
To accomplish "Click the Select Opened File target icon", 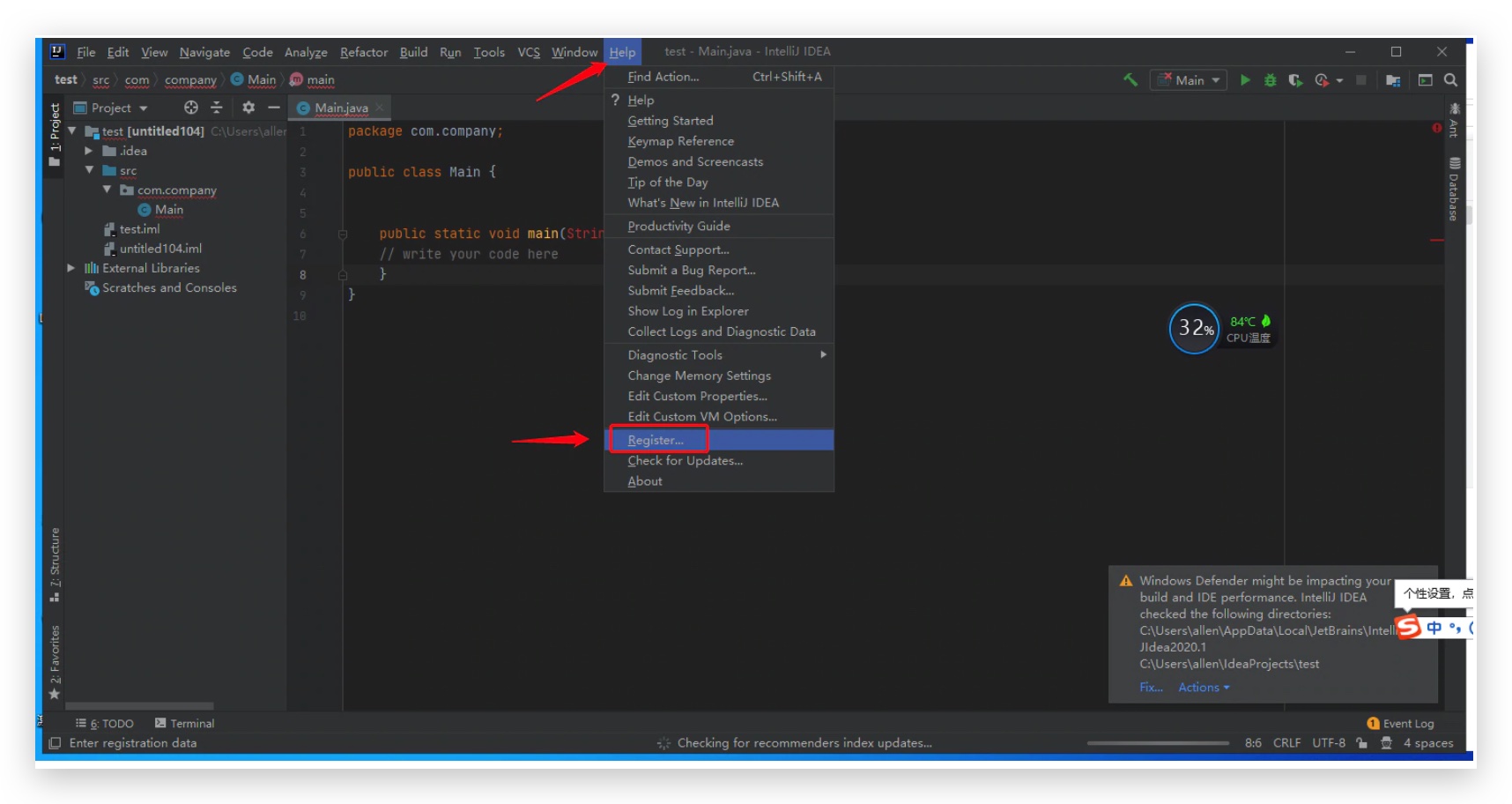I will click(190, 108).
